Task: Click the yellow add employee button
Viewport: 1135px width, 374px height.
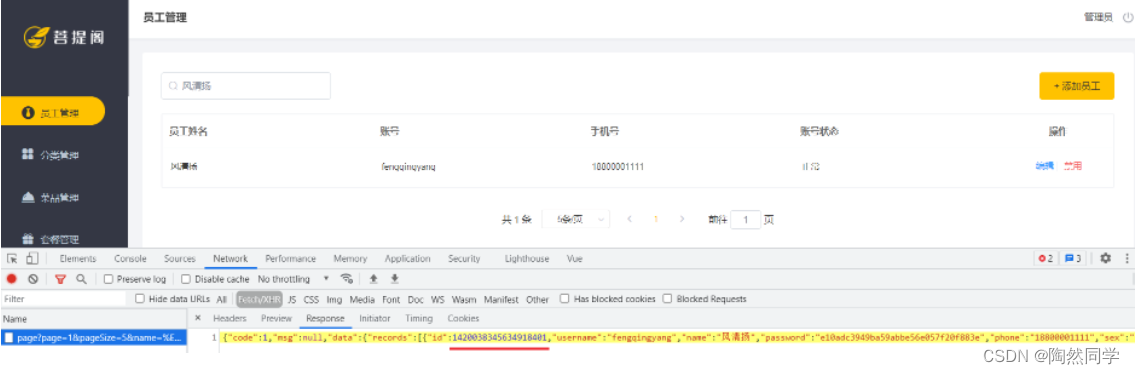Action: pos(1076,86)
